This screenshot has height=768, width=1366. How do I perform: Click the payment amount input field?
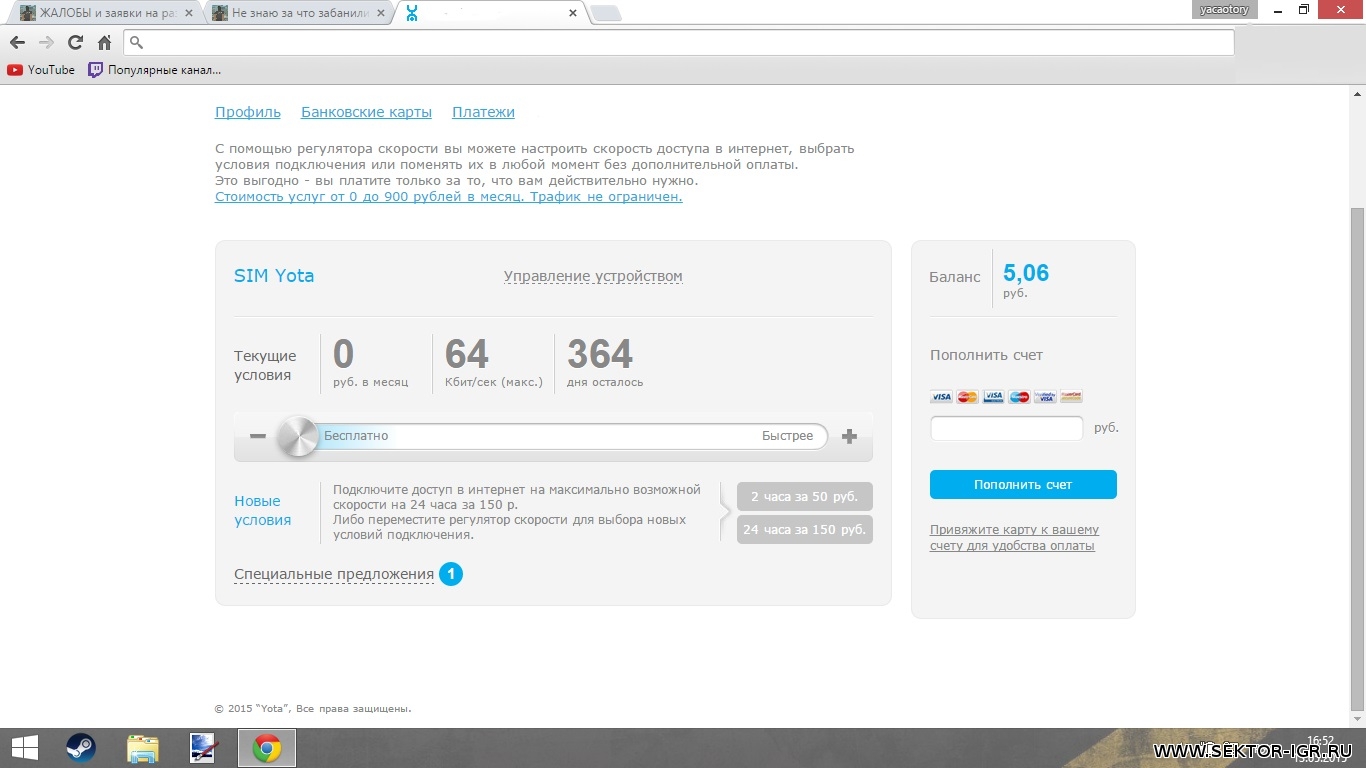click(x=1006, y=428)
